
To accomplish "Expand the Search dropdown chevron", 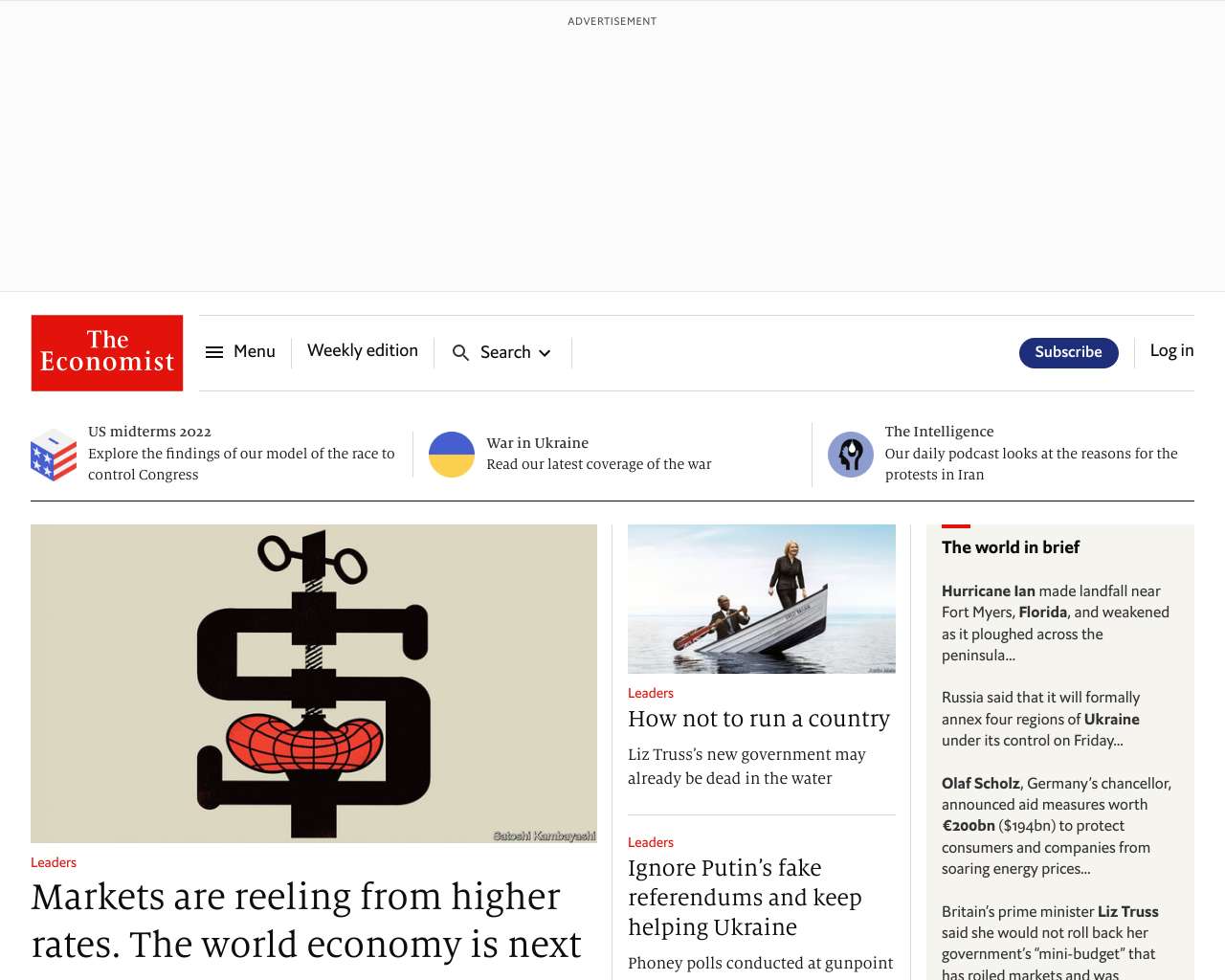I will pos(545,353).
